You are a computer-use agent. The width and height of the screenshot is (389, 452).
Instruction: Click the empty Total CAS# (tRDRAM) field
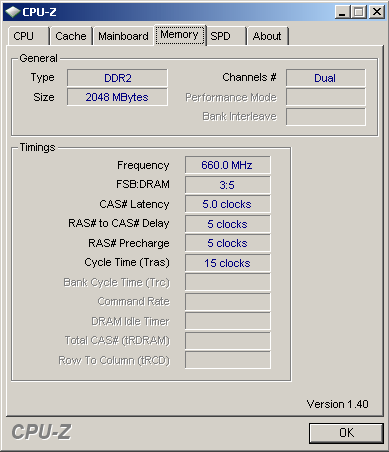tap(228, 341)
